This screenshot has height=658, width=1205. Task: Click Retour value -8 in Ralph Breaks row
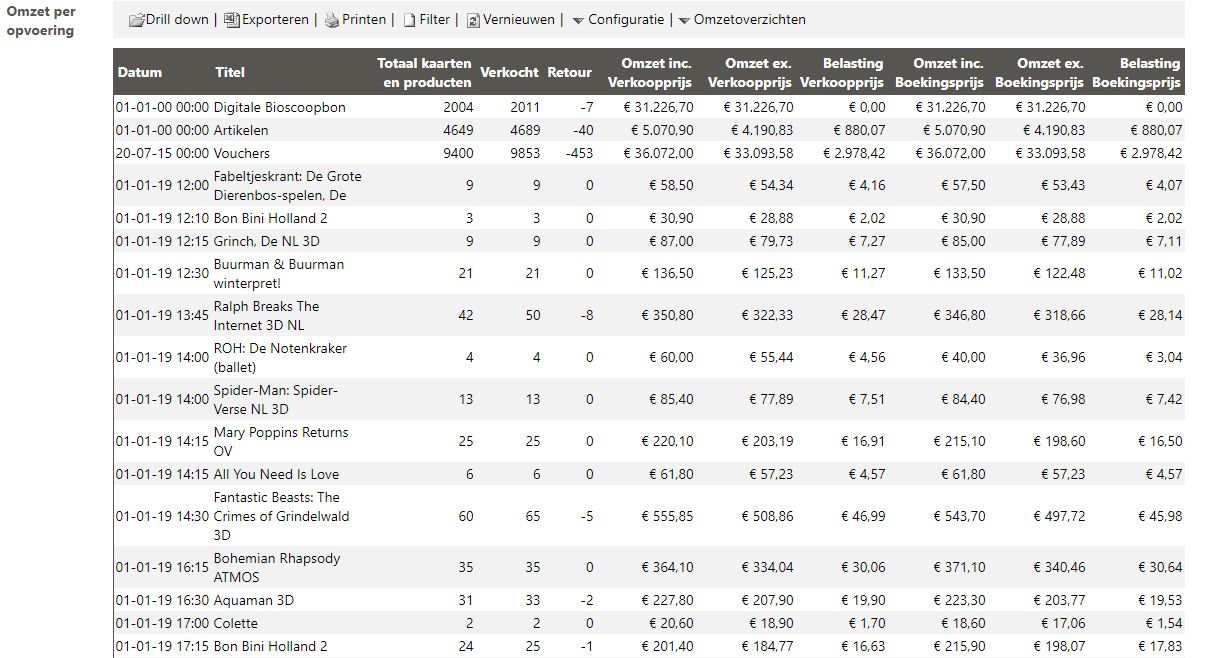(x=585, y=315)
